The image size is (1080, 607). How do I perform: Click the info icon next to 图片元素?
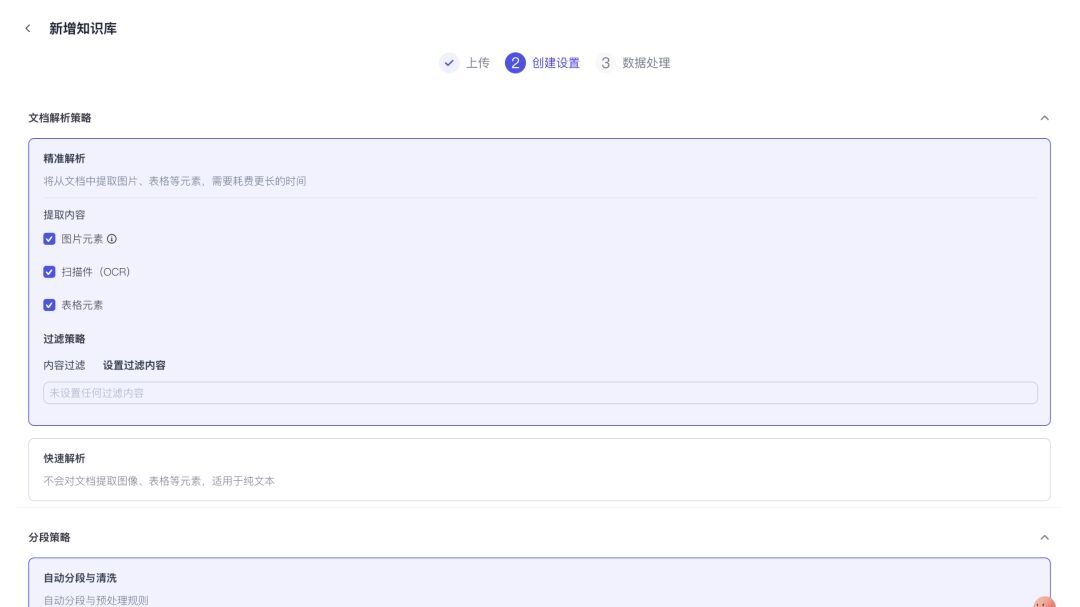click(x=112, y=239)
